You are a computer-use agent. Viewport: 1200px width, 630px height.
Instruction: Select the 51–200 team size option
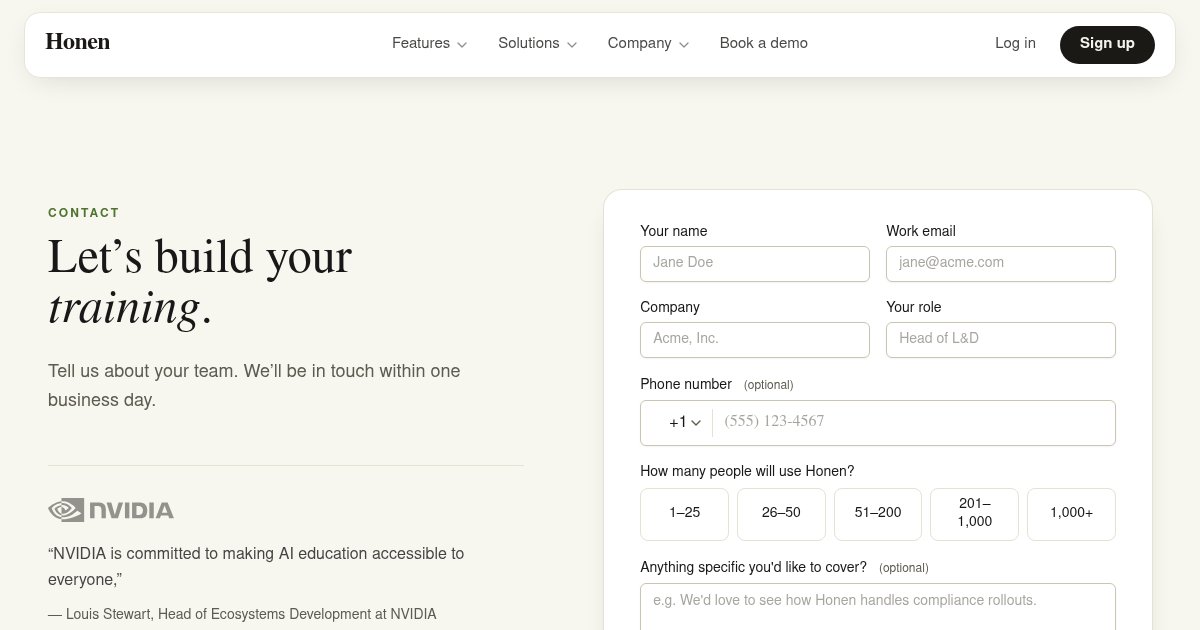pyautogui.click(x=878, y=514)
